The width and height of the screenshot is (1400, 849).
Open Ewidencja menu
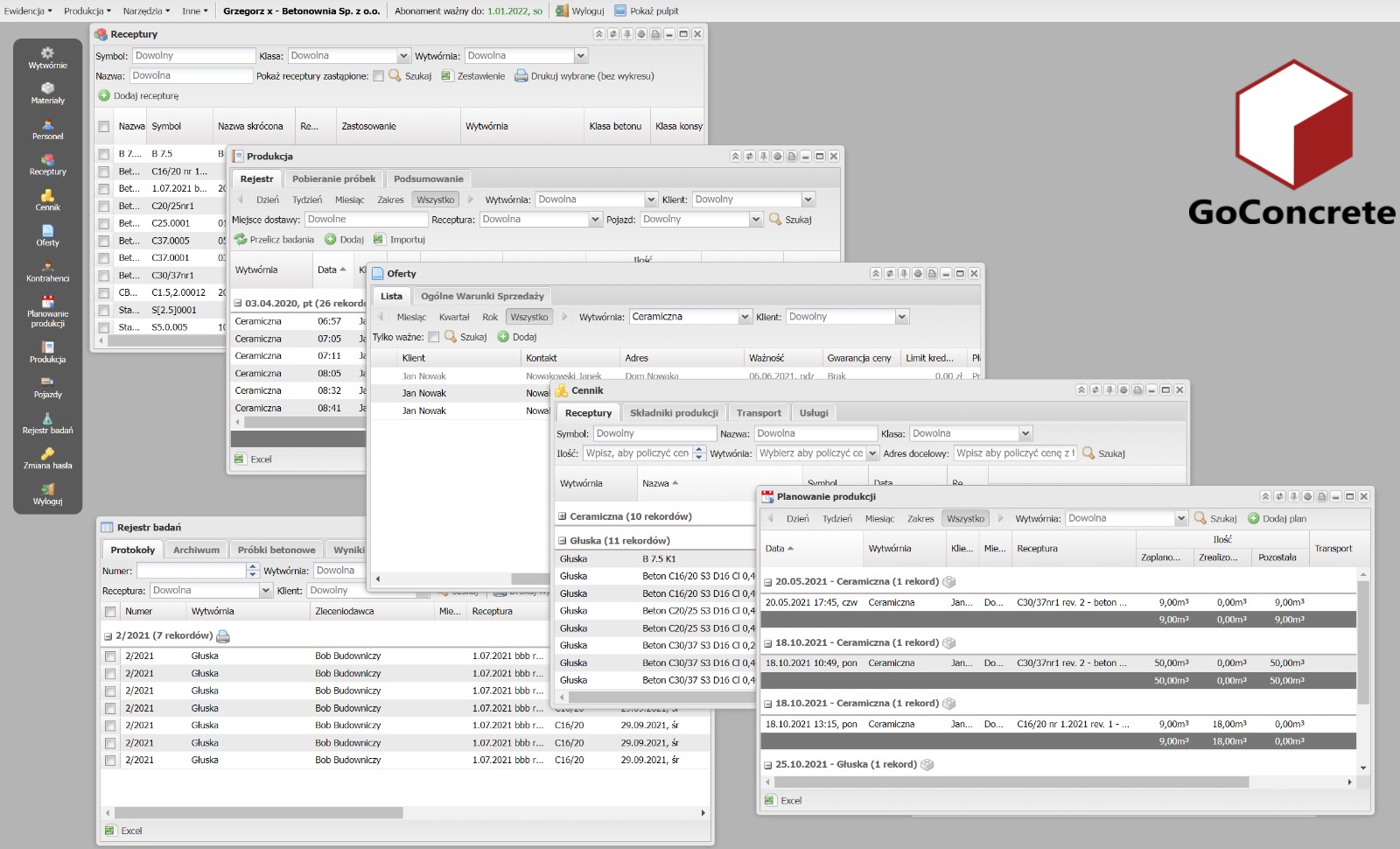[28, 11]
